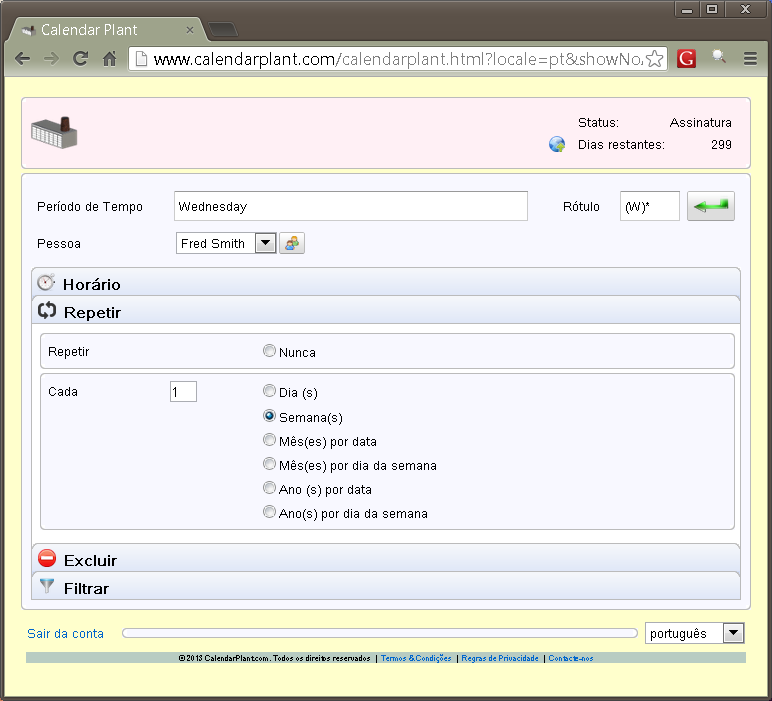Open the Regras de Privacidade link

click(x=500, y=658)
